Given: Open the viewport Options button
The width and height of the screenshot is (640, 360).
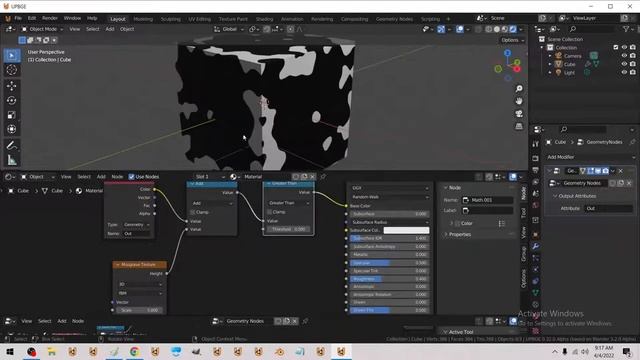Looking at the screenshot, I should coord(512,40).
